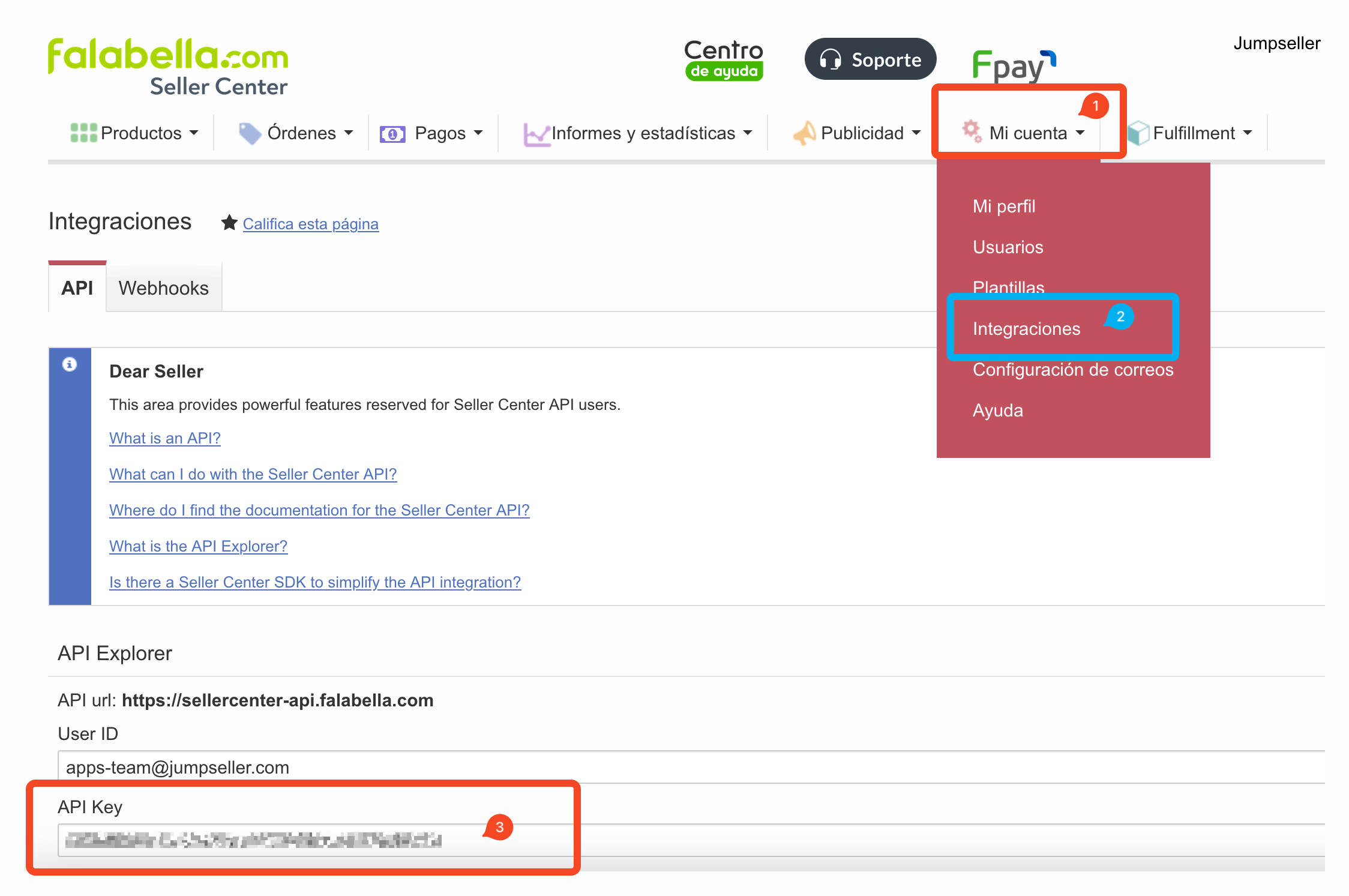The image size is (1349, 896).
Task: Open the Fpay logo link
Action: (1013, 65)
